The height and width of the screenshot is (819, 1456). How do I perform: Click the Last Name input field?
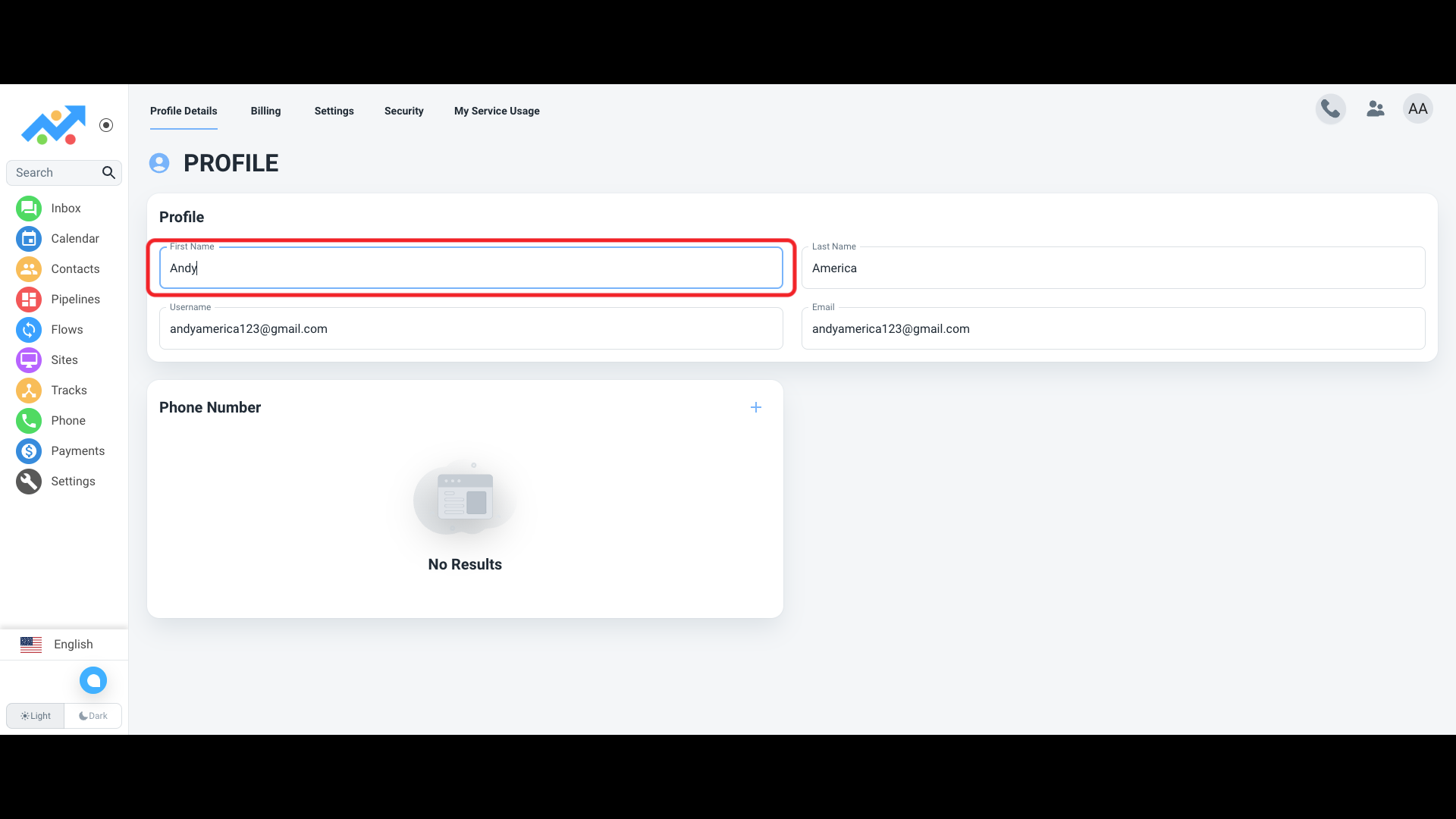point(1112,268)
